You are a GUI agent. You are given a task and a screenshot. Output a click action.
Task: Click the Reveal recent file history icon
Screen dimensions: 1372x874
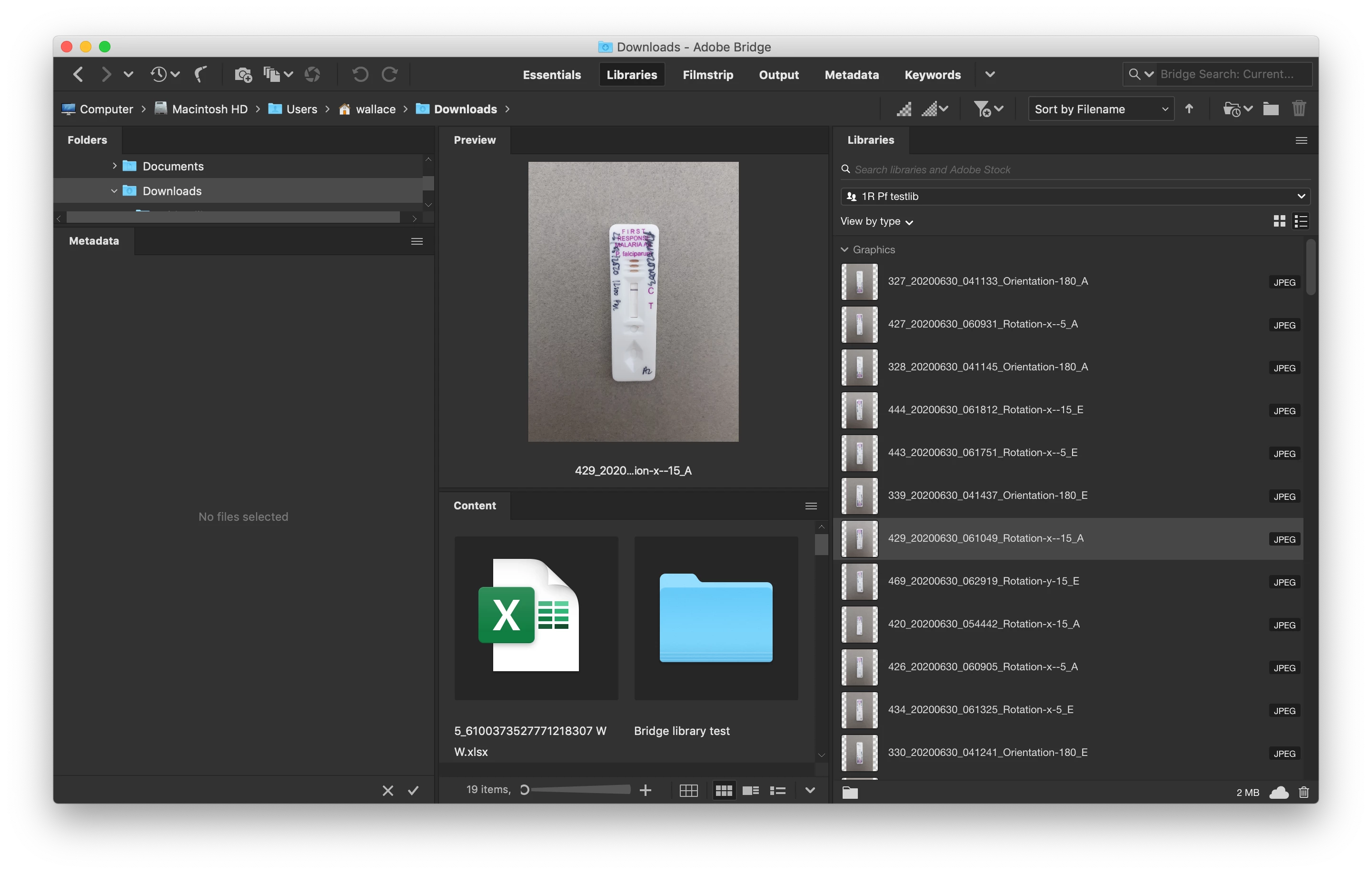pos(159,74)
